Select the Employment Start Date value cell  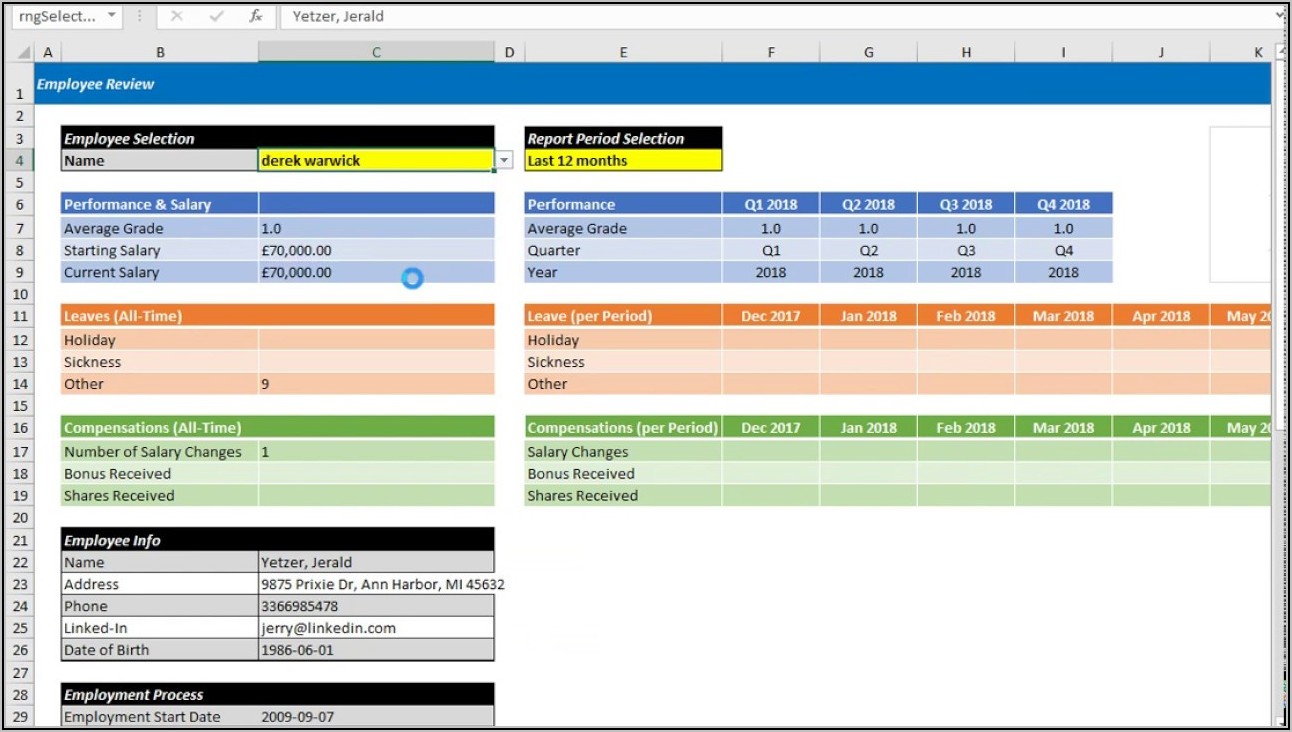[x=375, y=716]
